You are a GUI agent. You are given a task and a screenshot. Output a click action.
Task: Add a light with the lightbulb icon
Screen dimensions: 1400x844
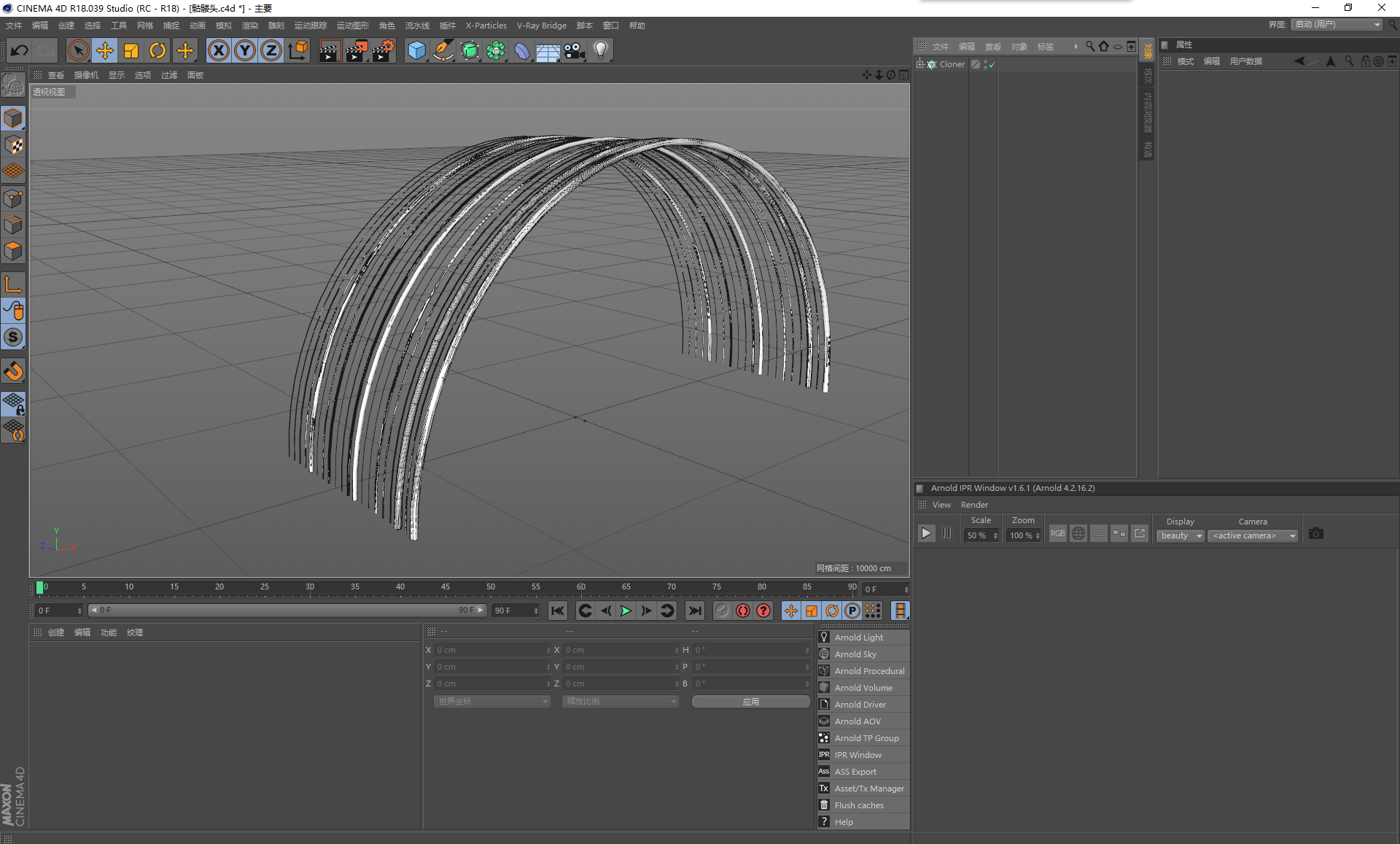pos(601,50)
